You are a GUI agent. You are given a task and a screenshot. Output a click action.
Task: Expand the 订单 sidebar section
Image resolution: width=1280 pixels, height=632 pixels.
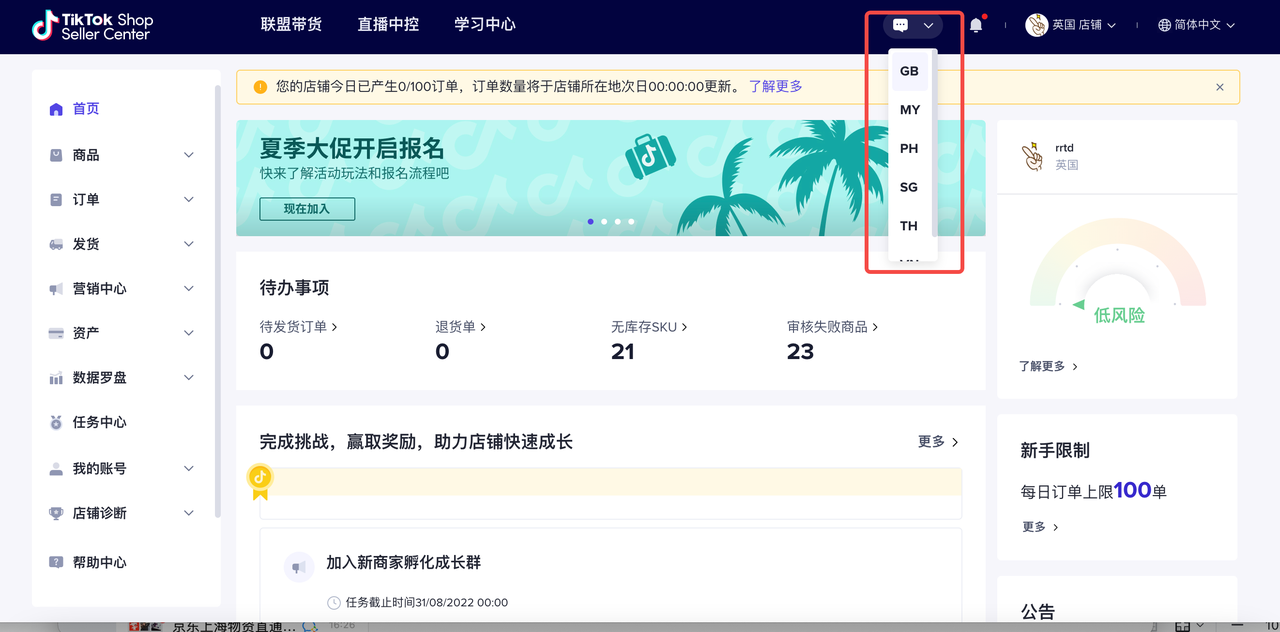point(188,200)
